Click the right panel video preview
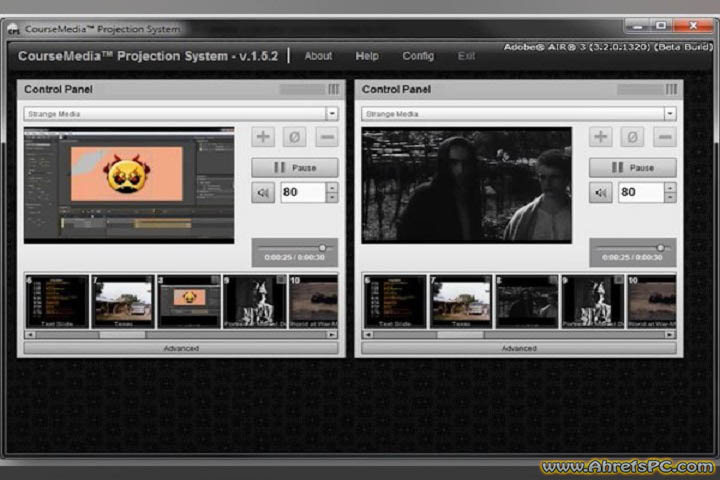 click(467, 185)
